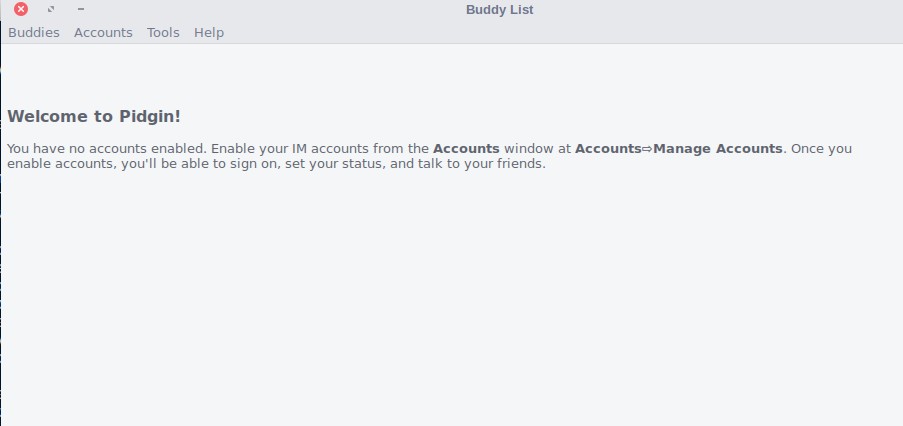Open the Buddies menu
This screenshot has height=426, width=903.
click(x=34, y=33)
